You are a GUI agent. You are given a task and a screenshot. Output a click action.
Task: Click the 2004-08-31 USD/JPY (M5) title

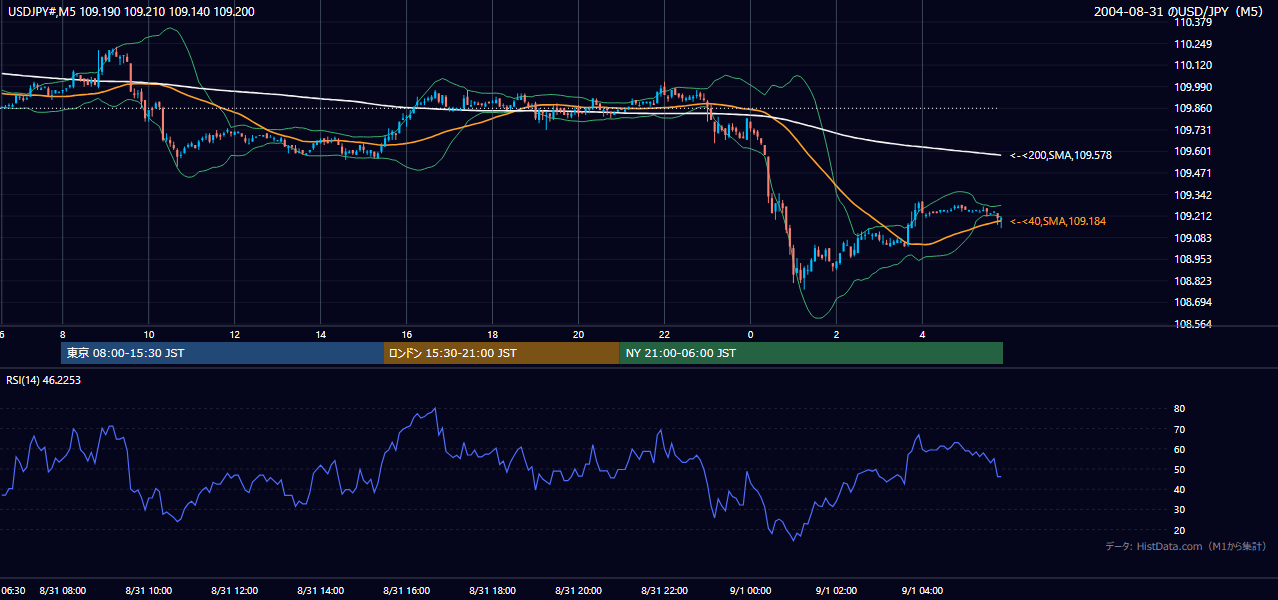coord(1179,12)
